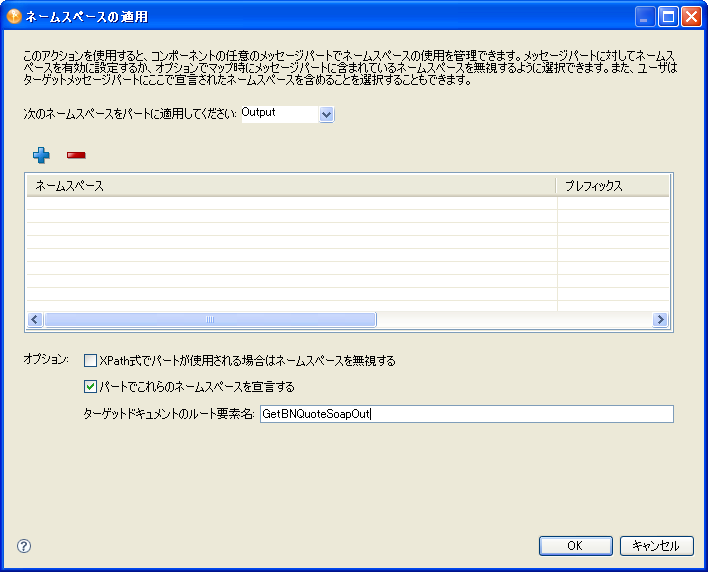
Task: Click the scroll right arrow of table
Action: point(660,320)
